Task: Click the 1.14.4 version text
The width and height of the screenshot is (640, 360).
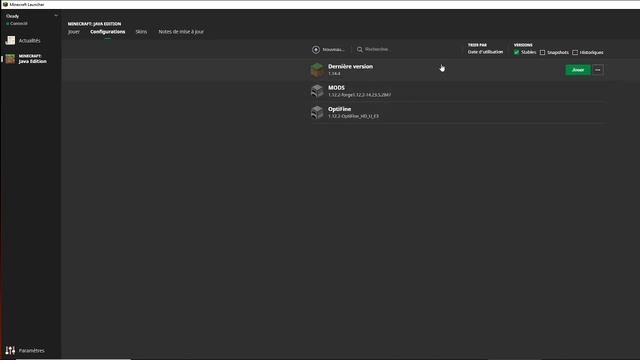Action: click(x=334, y=73)
